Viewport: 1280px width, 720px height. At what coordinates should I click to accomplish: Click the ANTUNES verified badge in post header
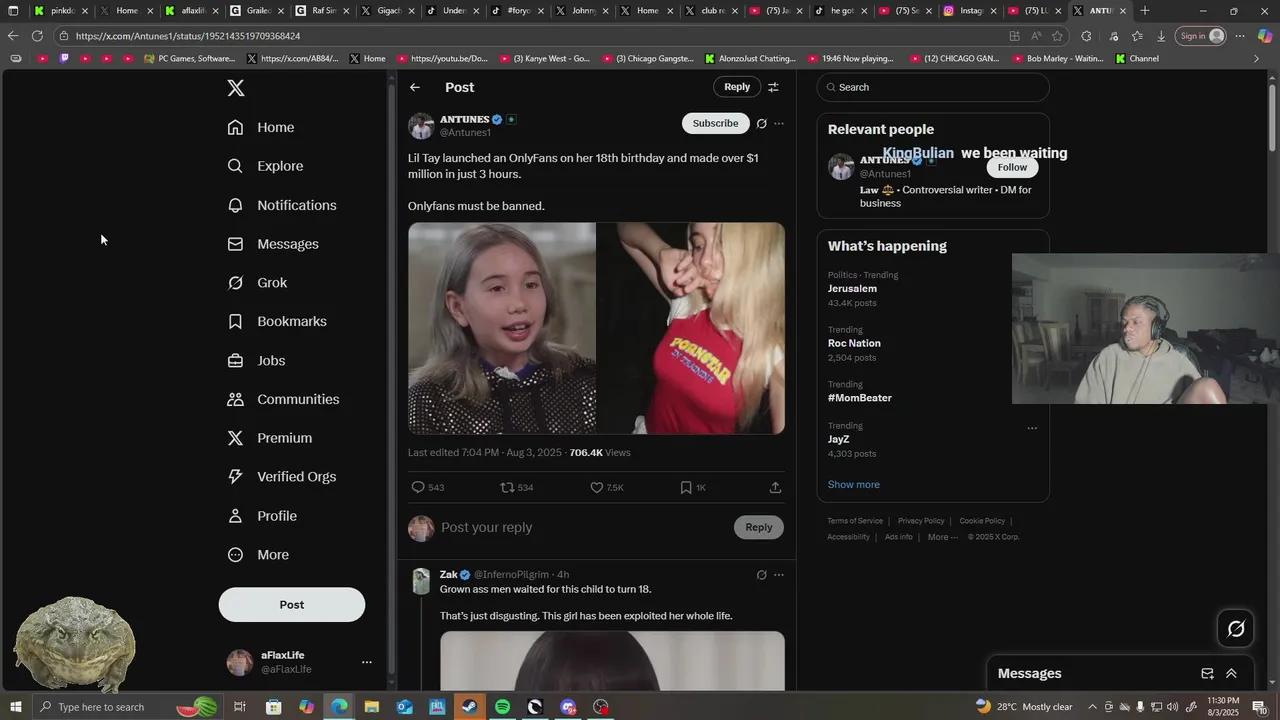(497, 120)
